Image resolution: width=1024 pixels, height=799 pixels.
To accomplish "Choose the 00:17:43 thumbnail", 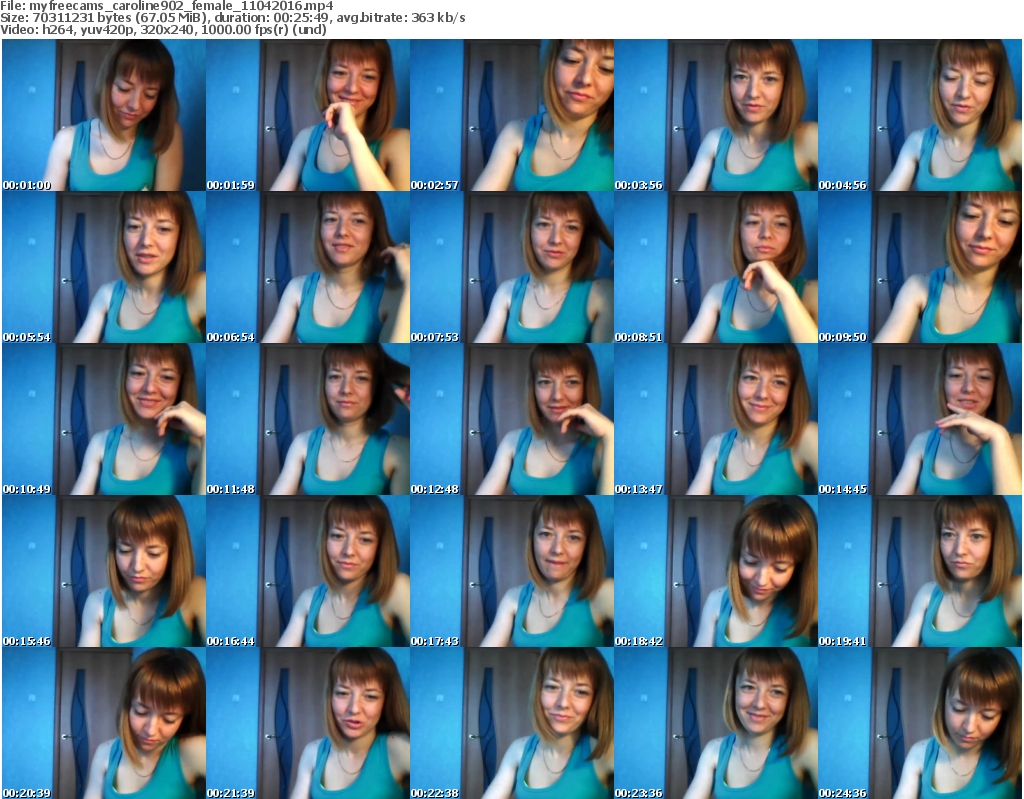I will point(512,572).
